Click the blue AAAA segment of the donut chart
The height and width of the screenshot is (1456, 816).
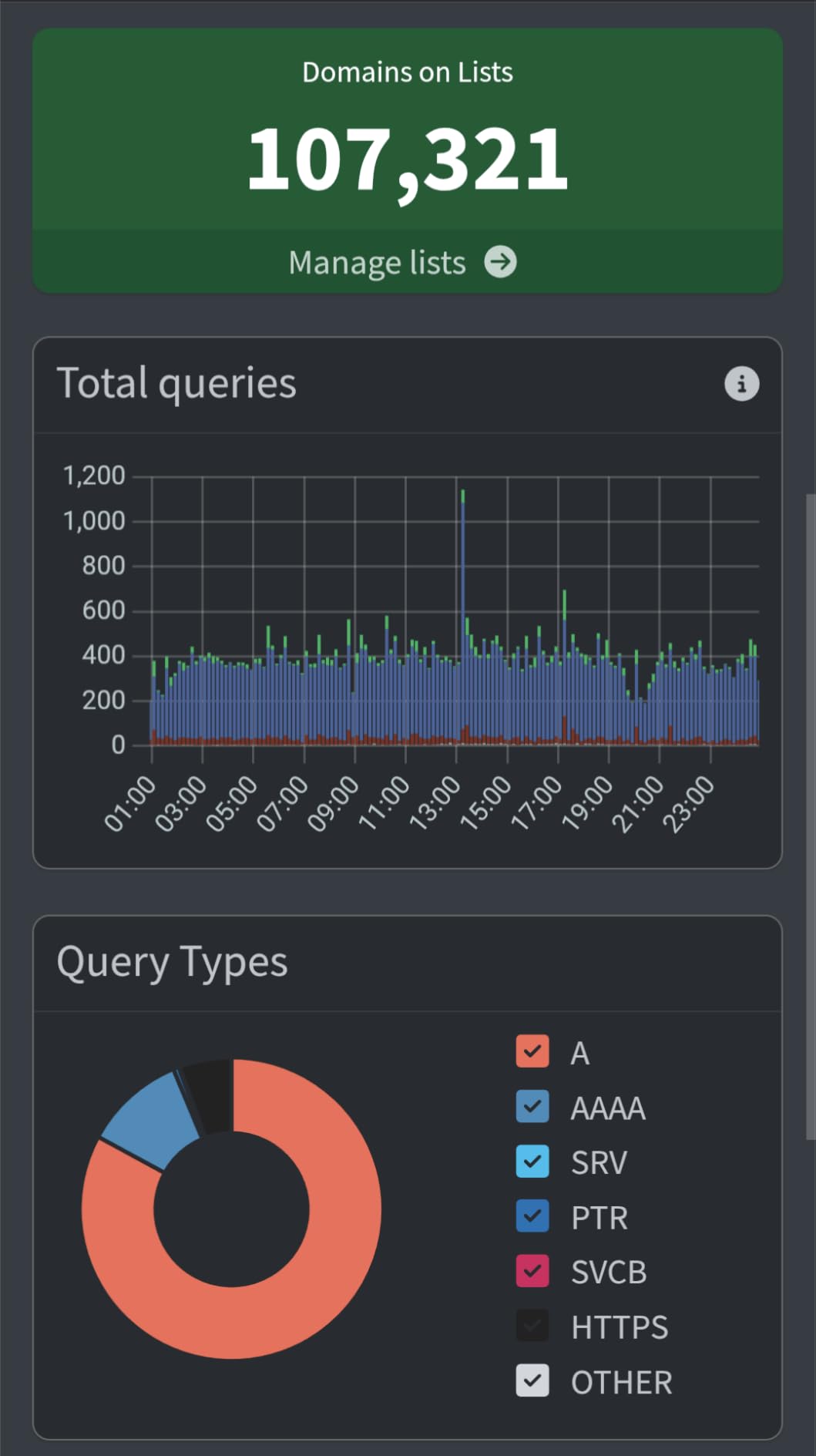[151, 1119]
